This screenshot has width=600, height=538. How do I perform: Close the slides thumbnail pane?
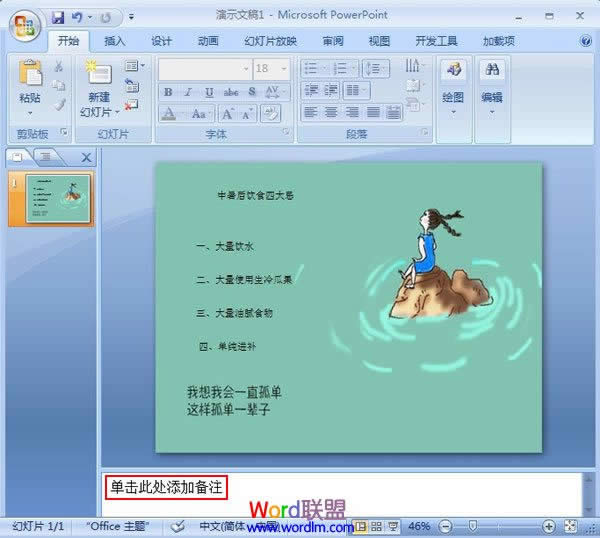[x=86, y=157]
